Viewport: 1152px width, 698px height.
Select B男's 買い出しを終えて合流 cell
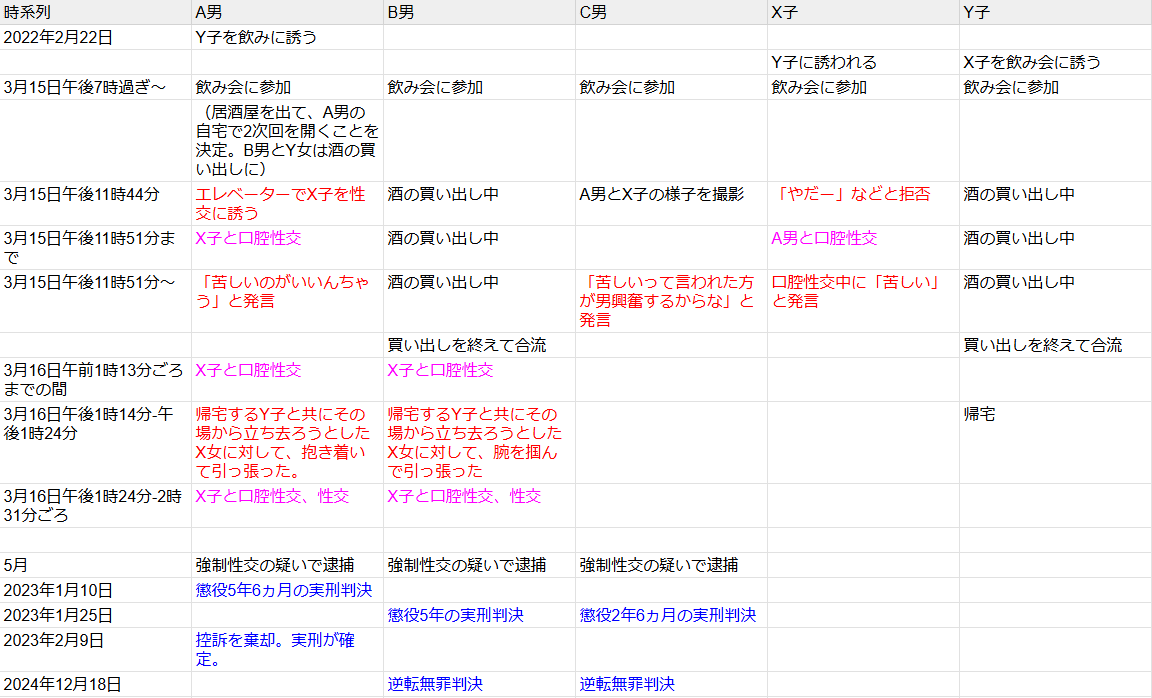click(479, 345)
